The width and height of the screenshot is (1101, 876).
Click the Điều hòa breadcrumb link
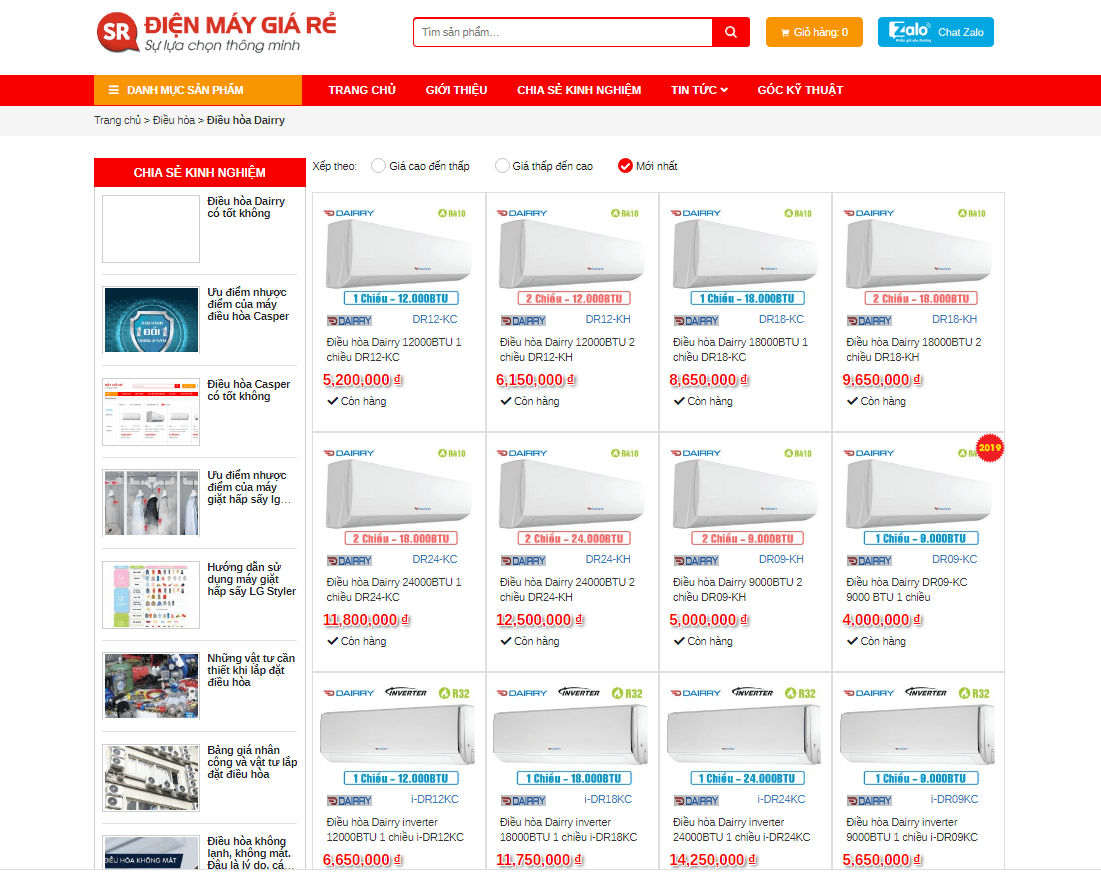click(174, 120)
